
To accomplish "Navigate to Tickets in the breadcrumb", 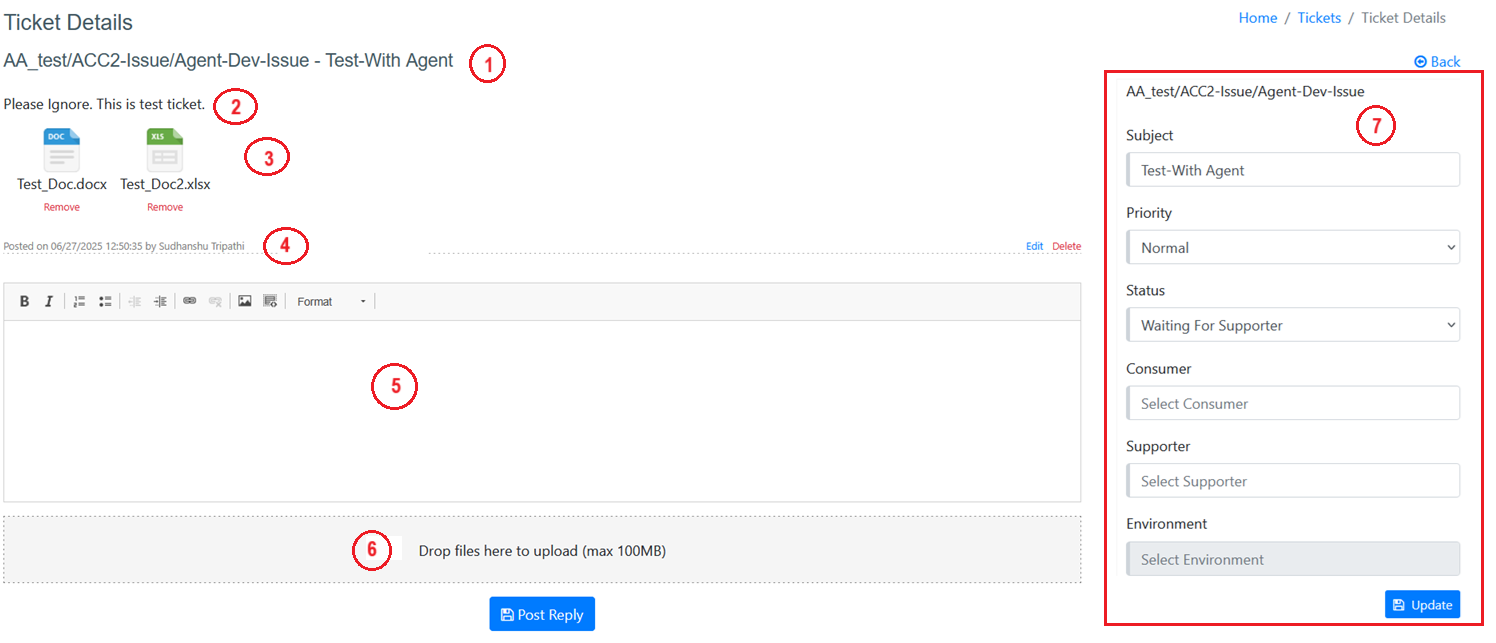I will point(1319,18).
